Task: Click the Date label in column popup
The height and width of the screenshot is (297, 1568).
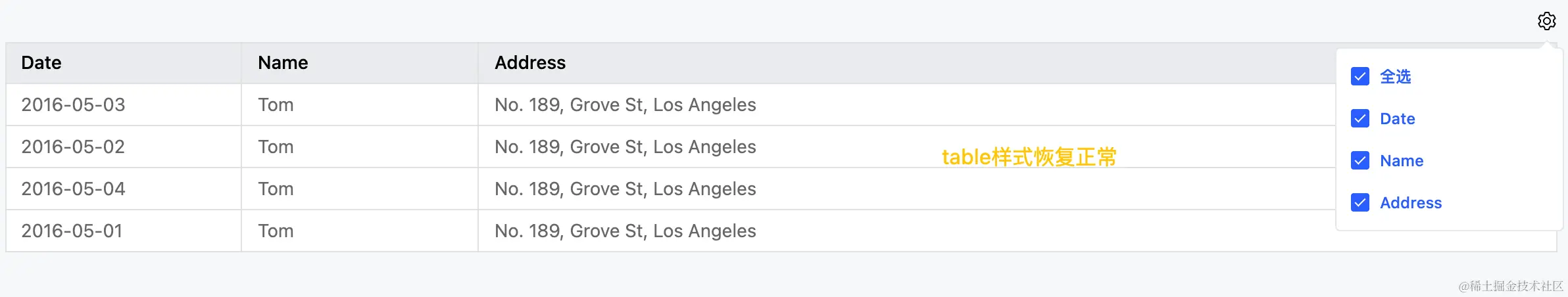Action: pos(1397,118)
